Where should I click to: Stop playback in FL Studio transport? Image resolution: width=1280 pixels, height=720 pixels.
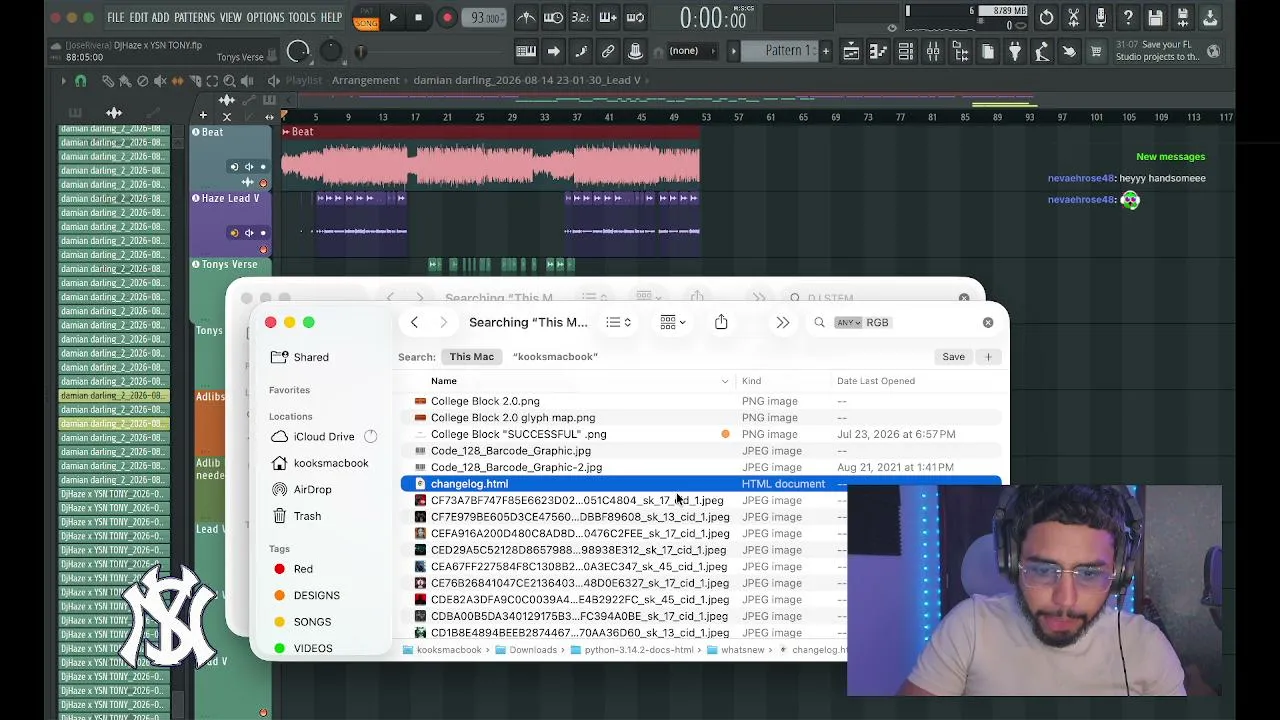point(418,17)
